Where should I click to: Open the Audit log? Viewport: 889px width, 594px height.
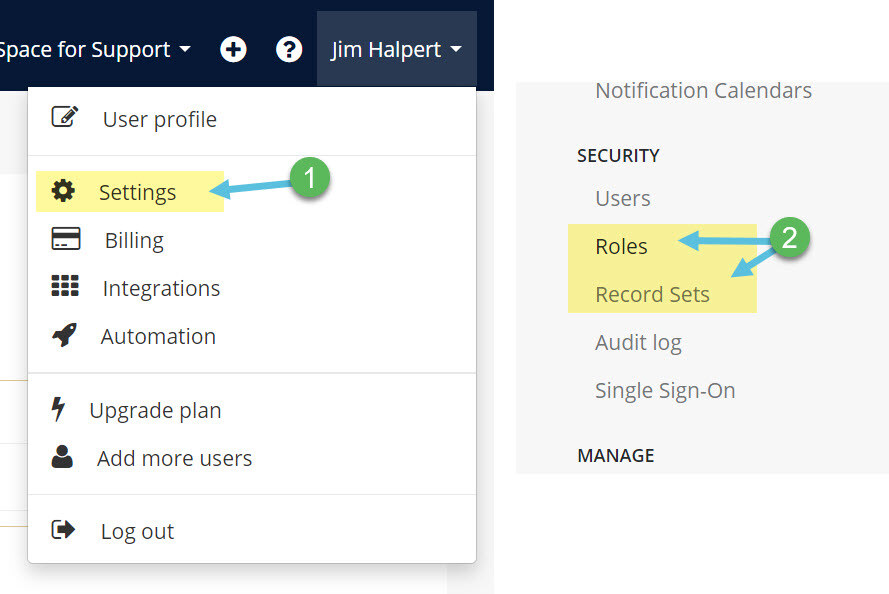coord(638,342)
